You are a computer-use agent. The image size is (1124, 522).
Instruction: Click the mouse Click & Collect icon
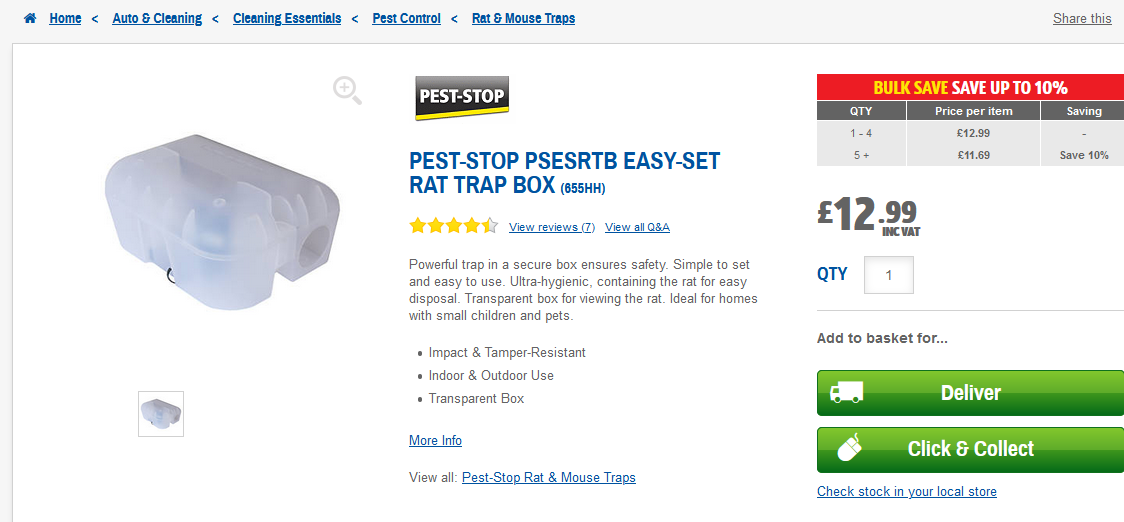coord(848,448)
